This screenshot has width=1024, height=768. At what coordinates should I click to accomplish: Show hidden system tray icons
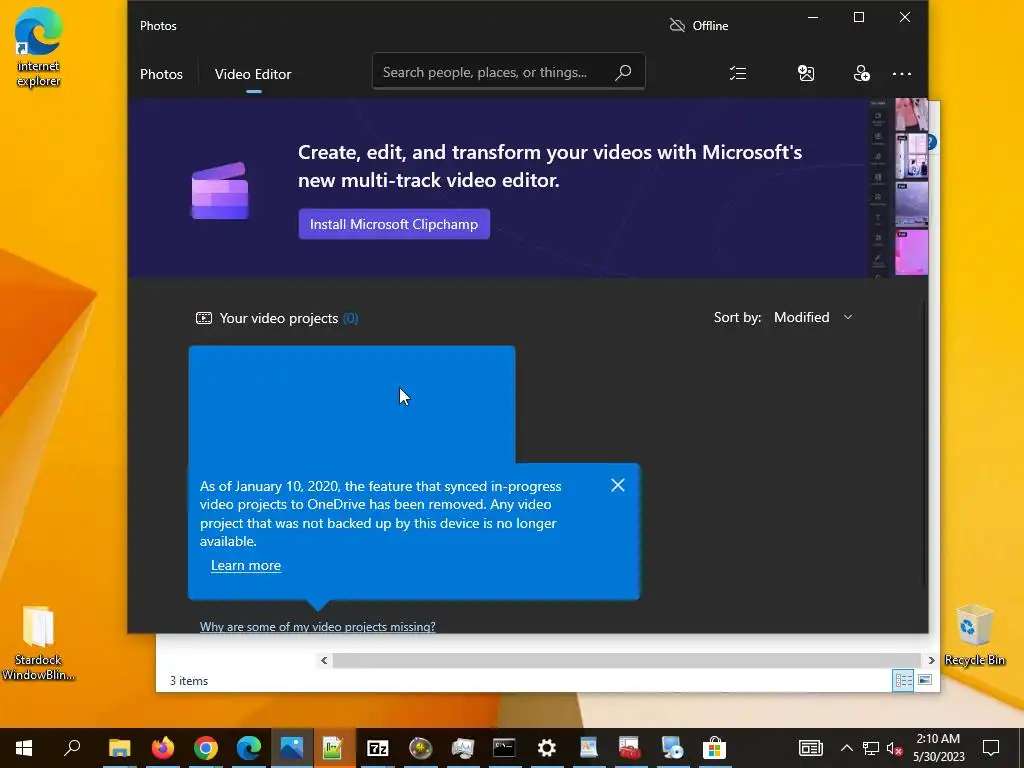[846, 748]
